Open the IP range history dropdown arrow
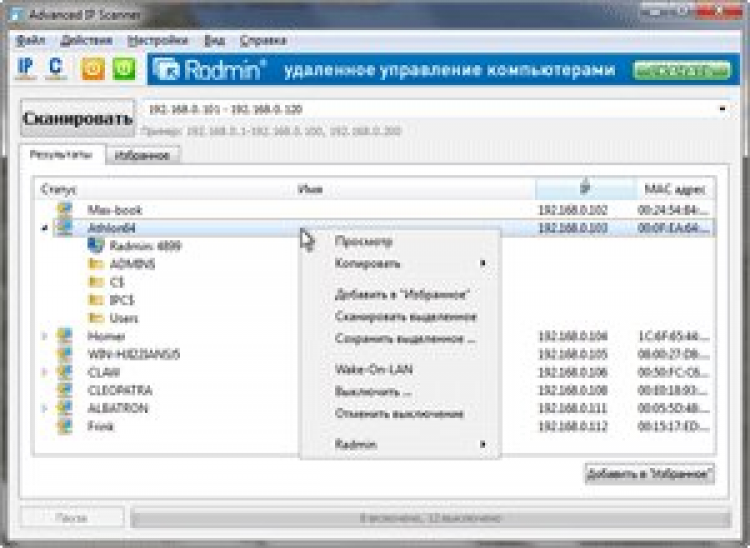This screenshot has height=548, width=750. [x=722, y=110]
